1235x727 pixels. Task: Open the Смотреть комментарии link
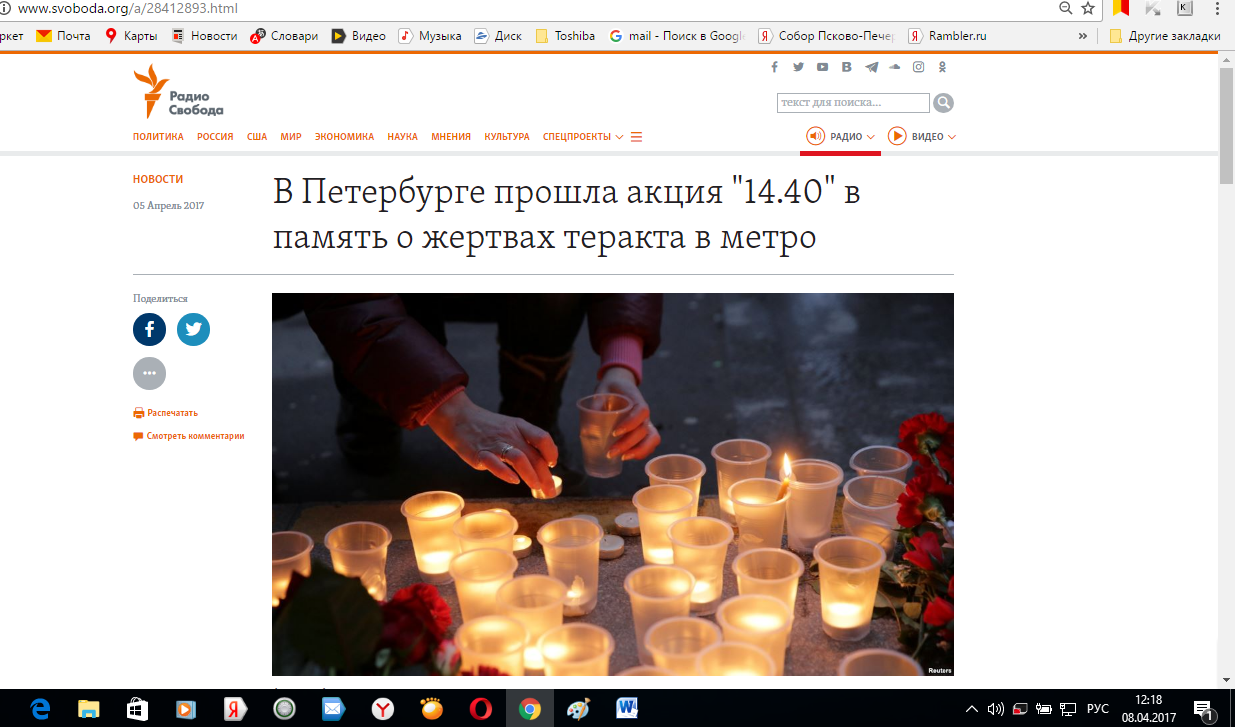pos(194,436)
